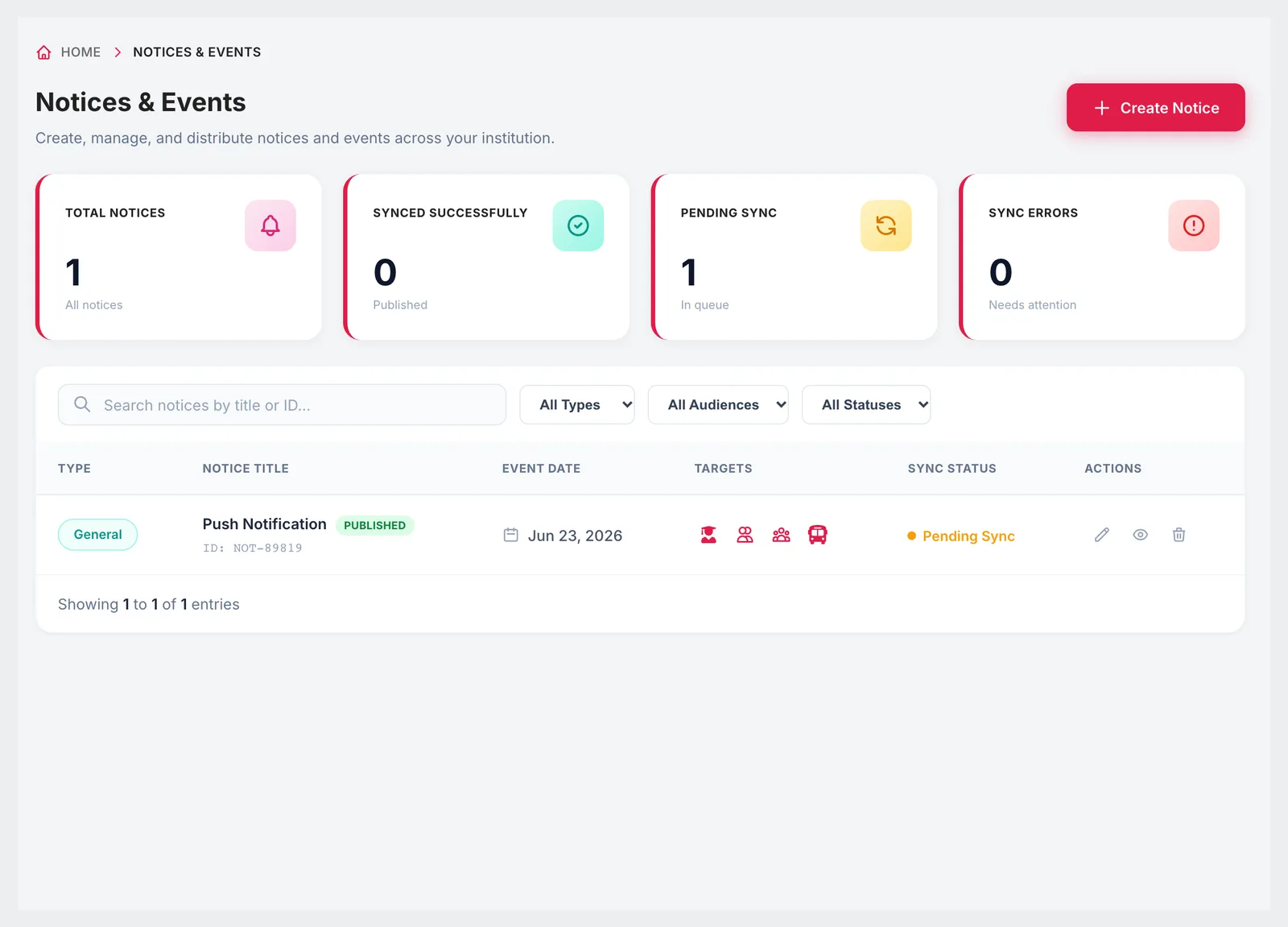The height and width of the screenshot is (927, 1288).
Task: Click the Jun 23, 2026 event date
Action: point(575,536)
